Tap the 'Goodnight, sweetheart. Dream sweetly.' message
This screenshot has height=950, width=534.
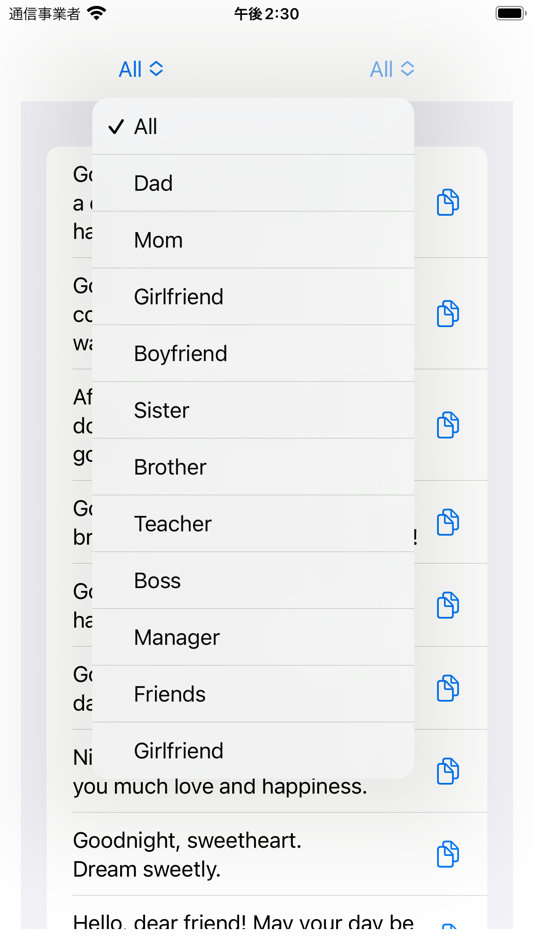(x=187, y=854)
